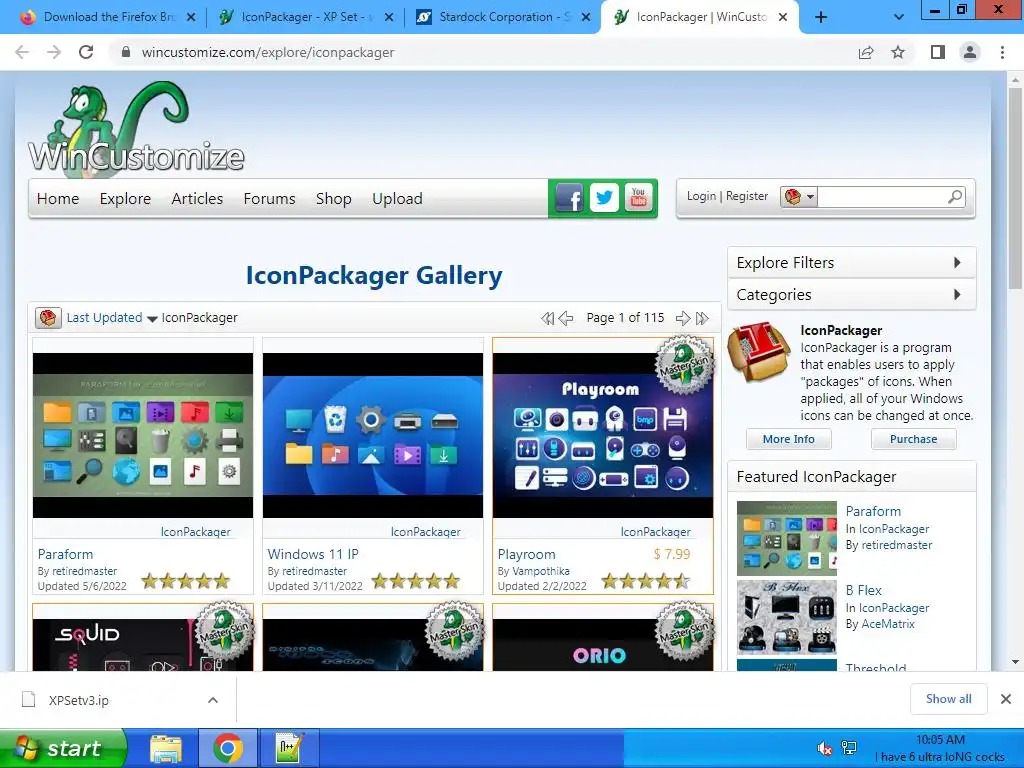Viewport: 1024px width, 768px height.
Task: Open the ORIO preview thumbnail
Action: pos(603,644)
